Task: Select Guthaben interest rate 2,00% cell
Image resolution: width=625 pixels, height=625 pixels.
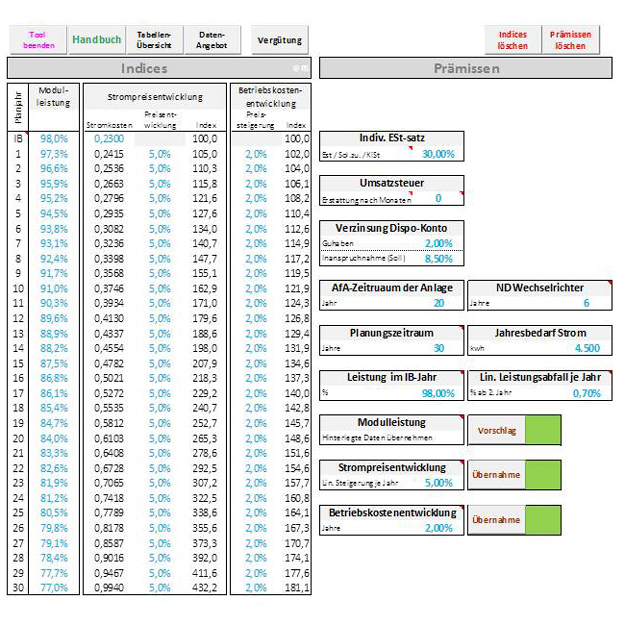Action: pos(437,243)
